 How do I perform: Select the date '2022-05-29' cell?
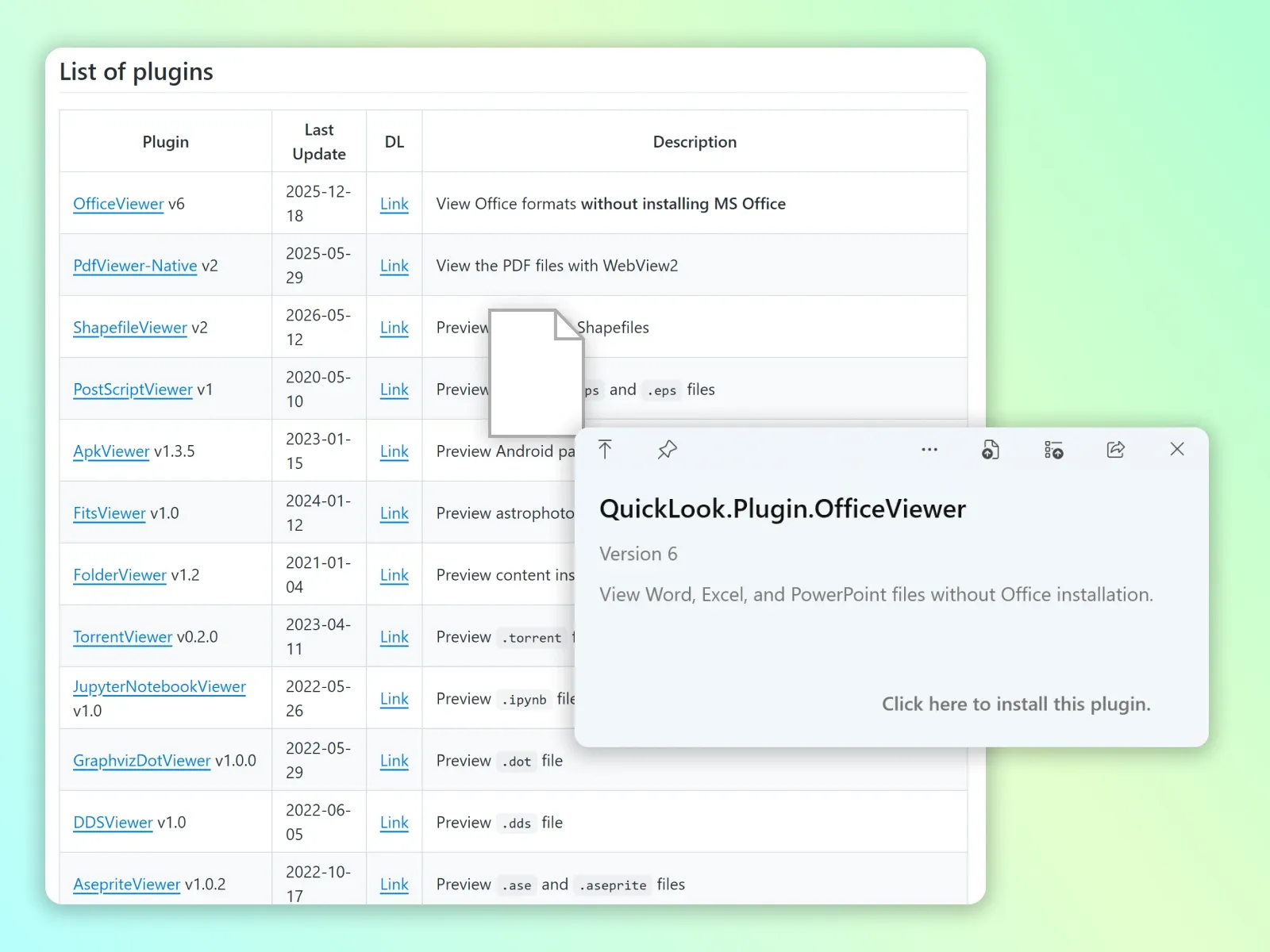[x=318, y=761]
